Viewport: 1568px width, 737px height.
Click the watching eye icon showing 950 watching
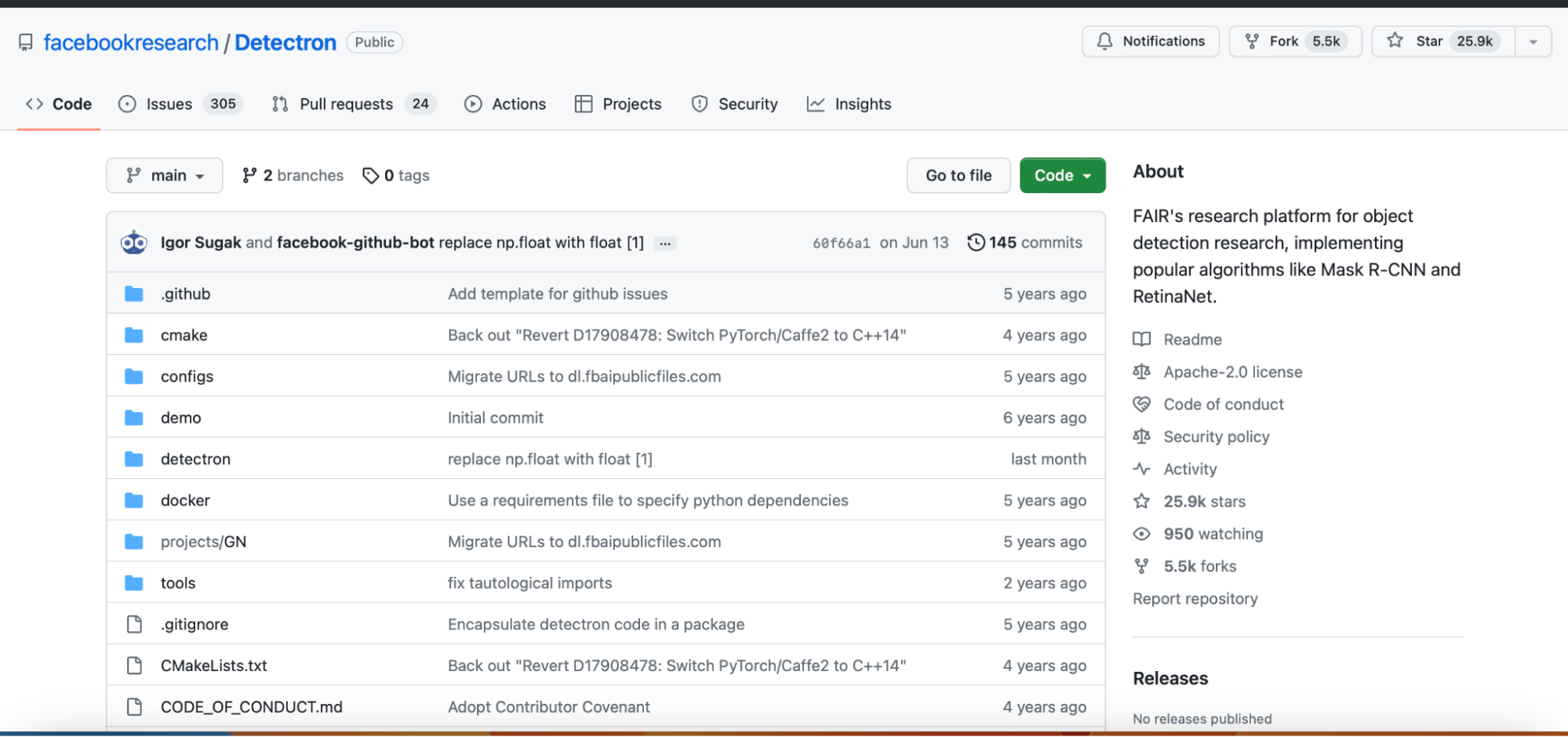tap(1142, 534)
